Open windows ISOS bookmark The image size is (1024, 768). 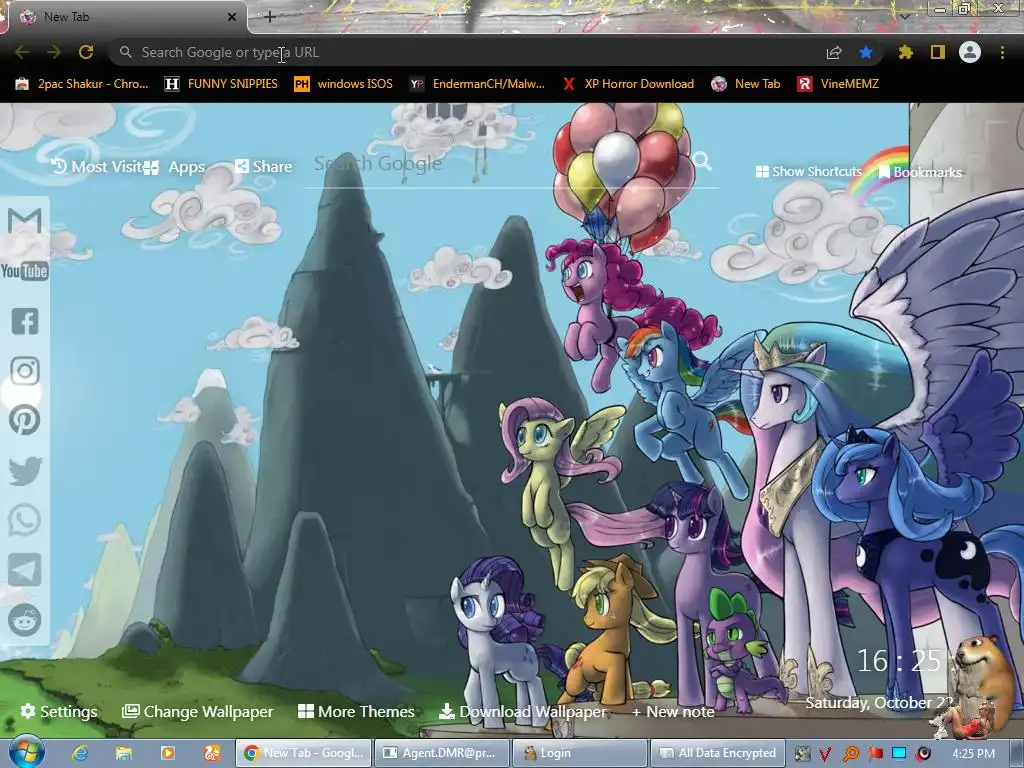pos(344,84)
